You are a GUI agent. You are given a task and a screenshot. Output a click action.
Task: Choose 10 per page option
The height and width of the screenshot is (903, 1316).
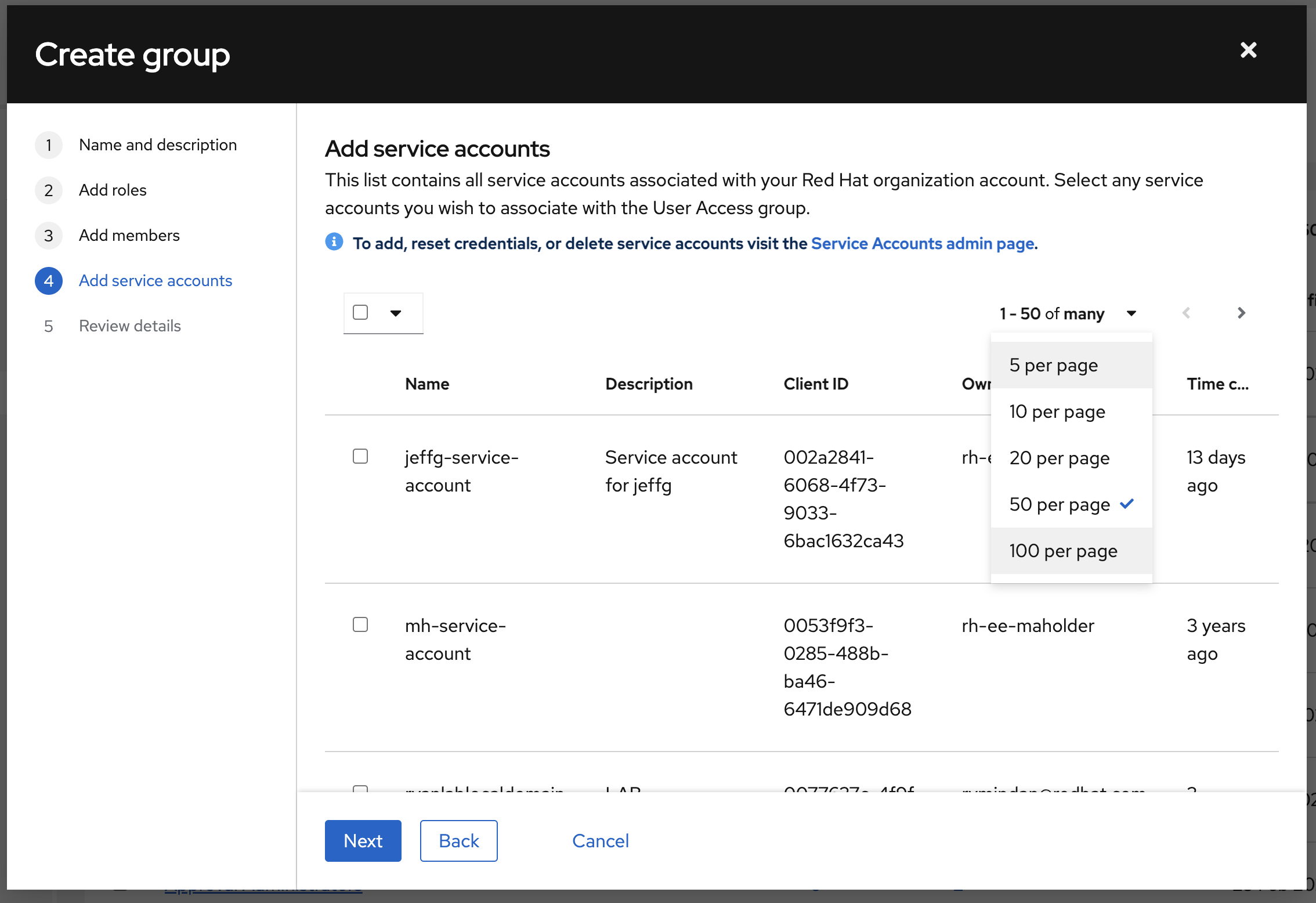pyautogui.click(x=1057, y=411)
